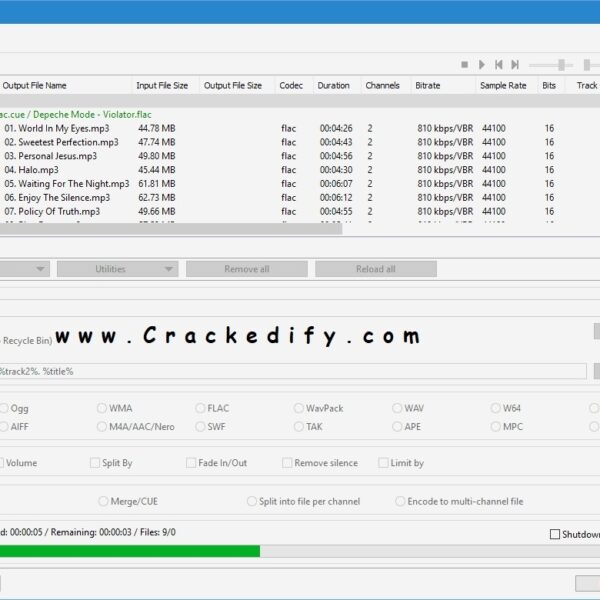Image resolution: width=600 pixels, height=600 pixels.
Task: Select 02. Sweetest Perfection.mp3 row
Action: tap(300, 142)
